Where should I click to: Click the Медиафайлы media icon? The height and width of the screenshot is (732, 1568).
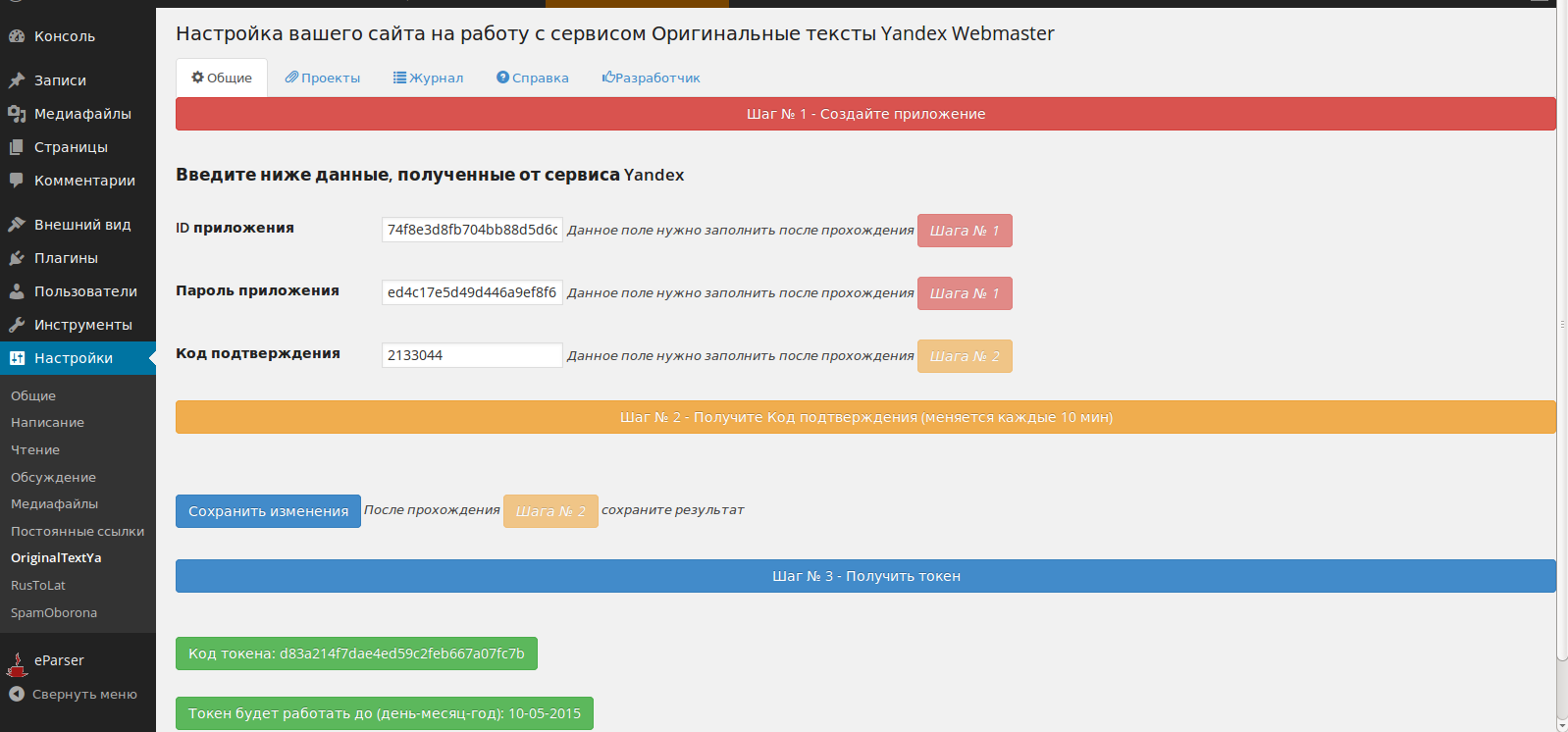point(17,114)
